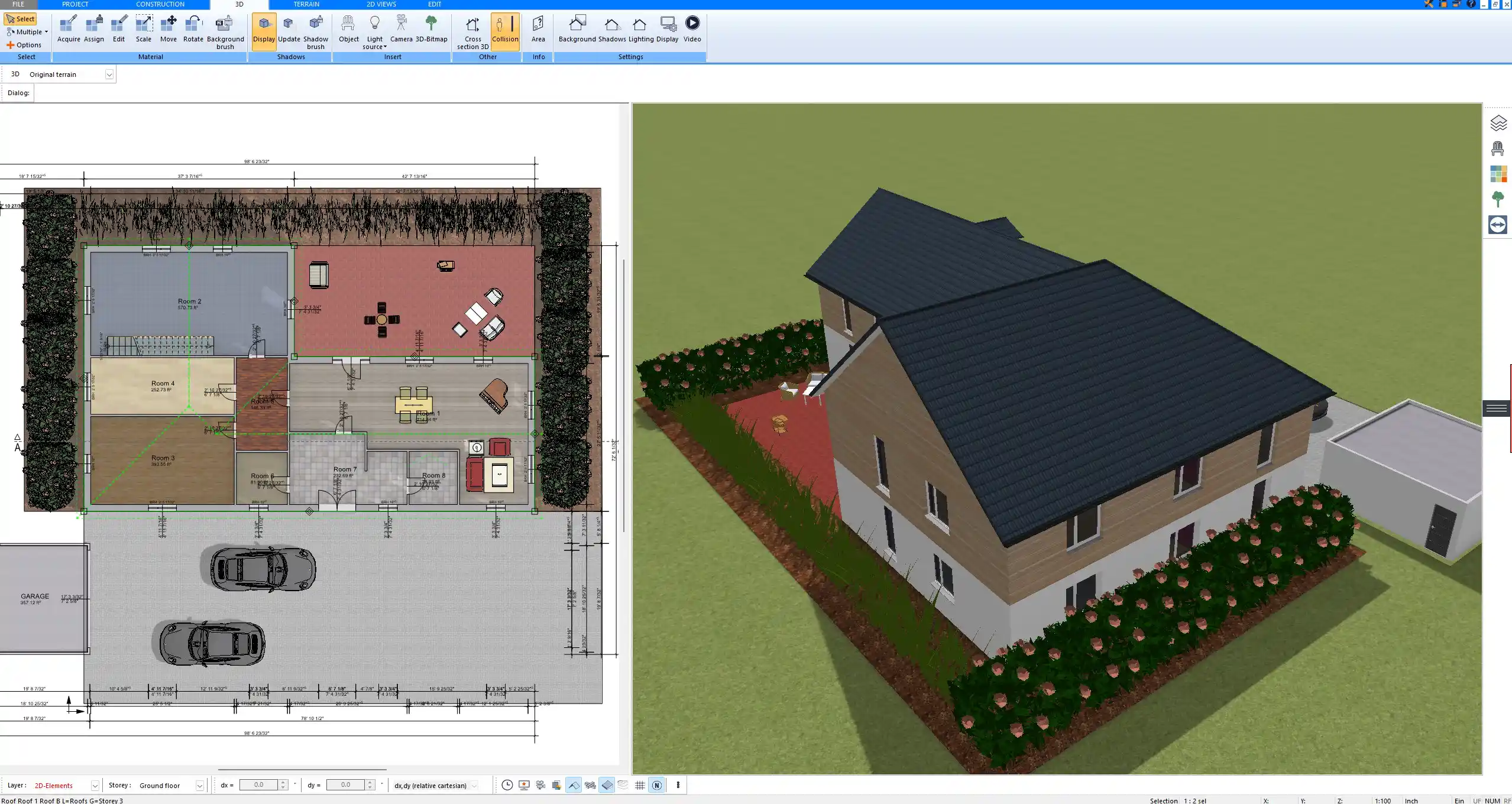This screenshot has width=1512, height=804.
Task: Click the Options button
Action: (24, 45)
